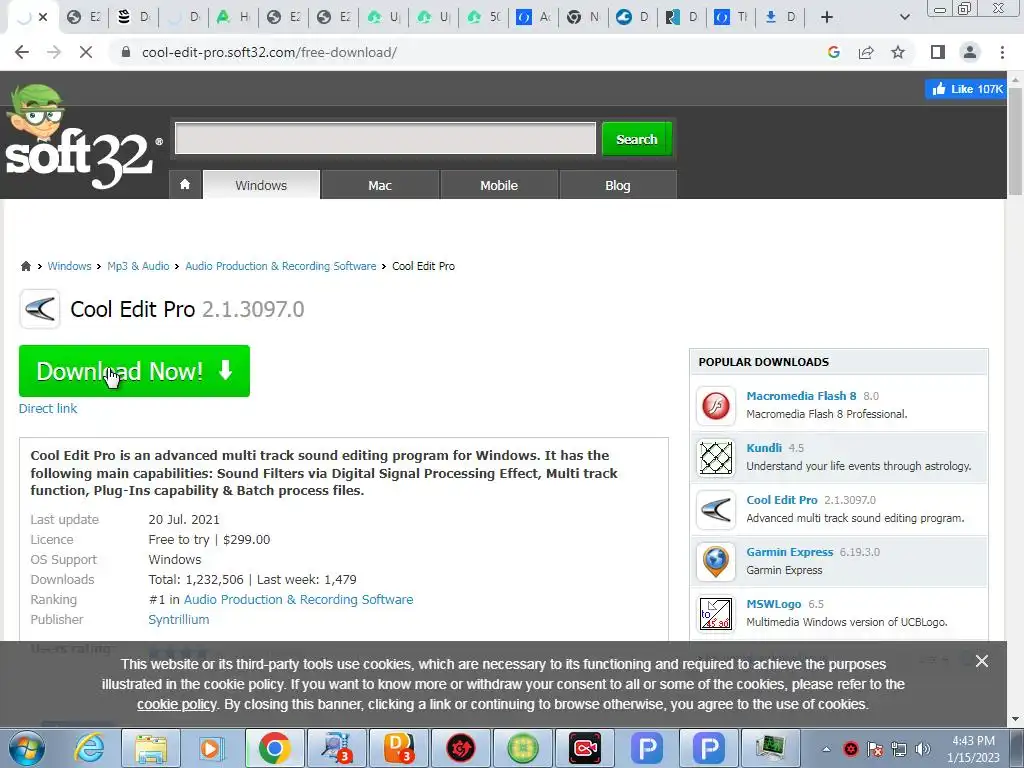The image size is (1024, 768).
Task: Click the Macromedia Flash 8 icon
Action: 716,406
